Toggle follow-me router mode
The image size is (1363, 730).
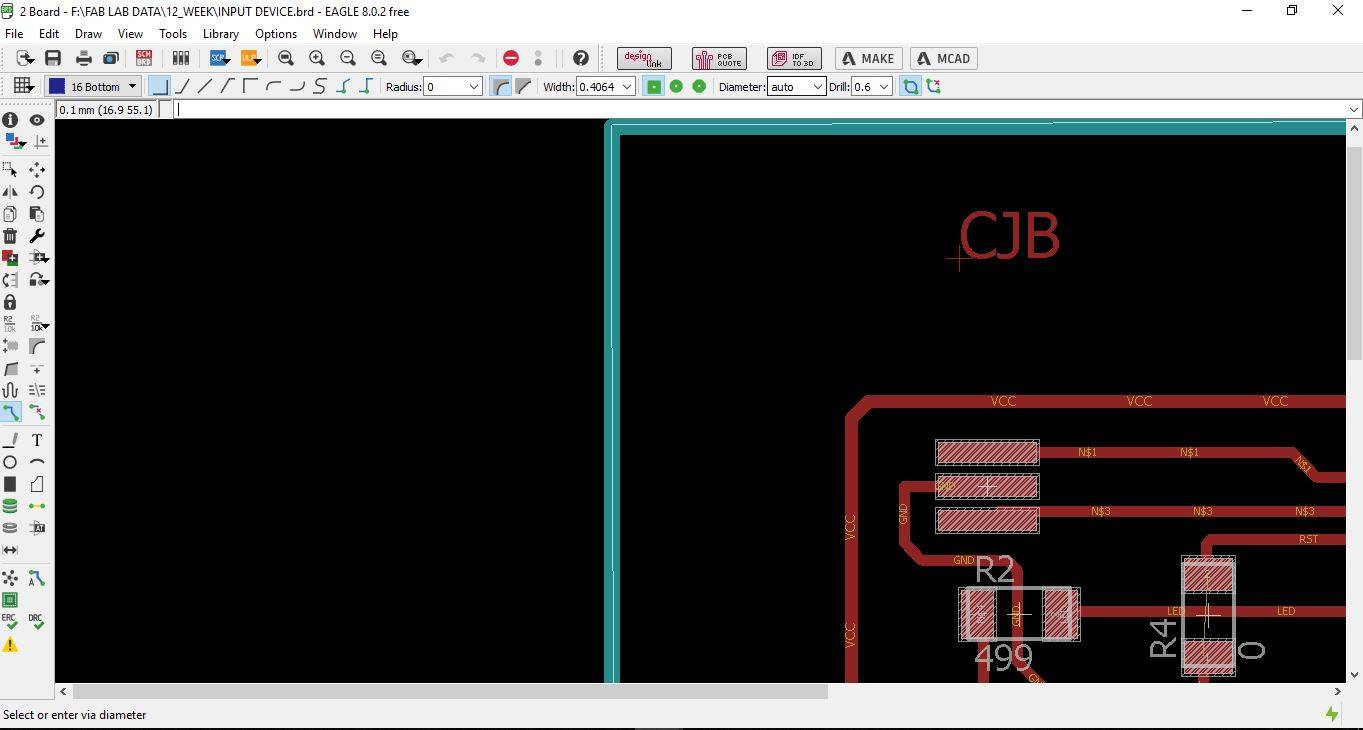point(934,87)
